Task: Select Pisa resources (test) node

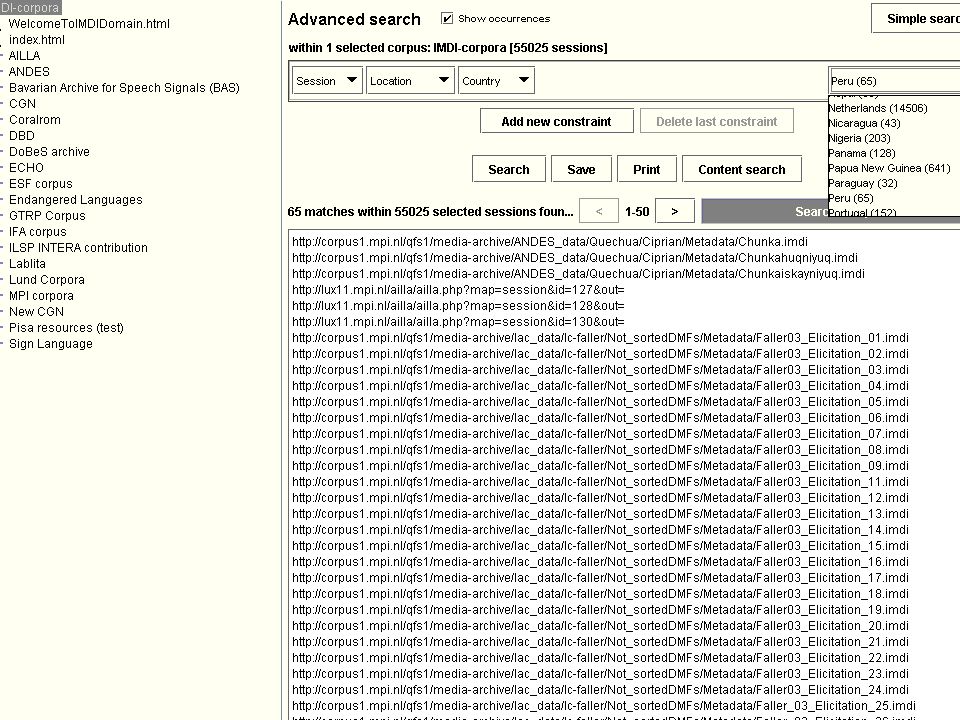Action: coord(66,328)
